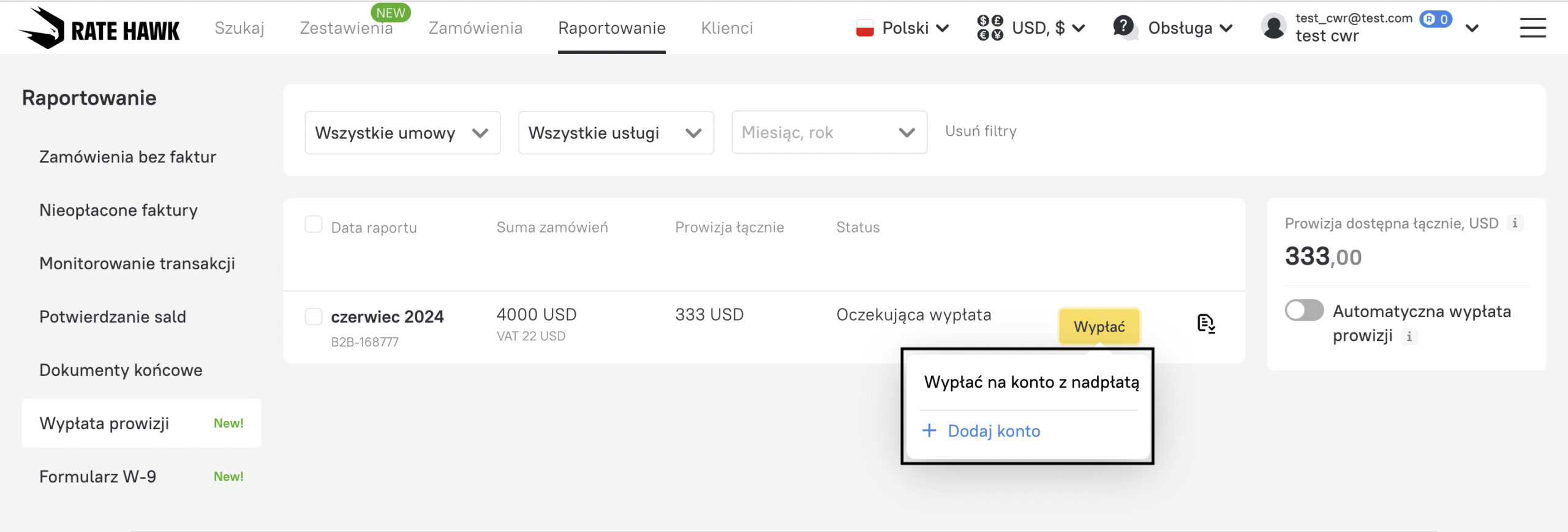Expand the Wszystkie usługi dropdown
1568x532 pixels.
click(x=616, y=133)
